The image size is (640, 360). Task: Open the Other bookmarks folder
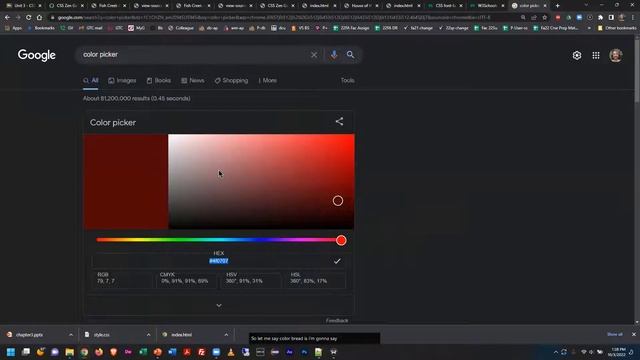click(617, 28)
